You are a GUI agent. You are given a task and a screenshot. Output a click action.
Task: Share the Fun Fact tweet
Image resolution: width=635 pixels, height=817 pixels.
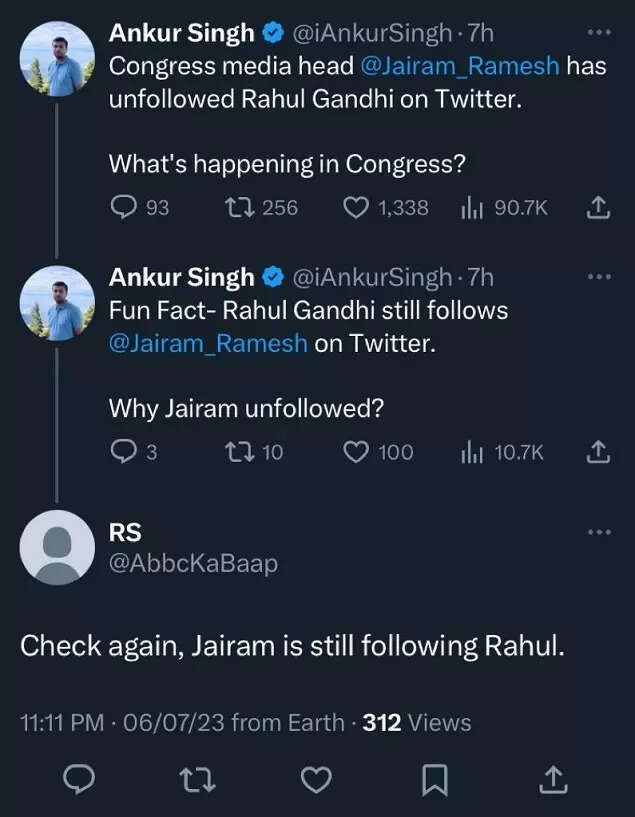(x=596, y=452)
